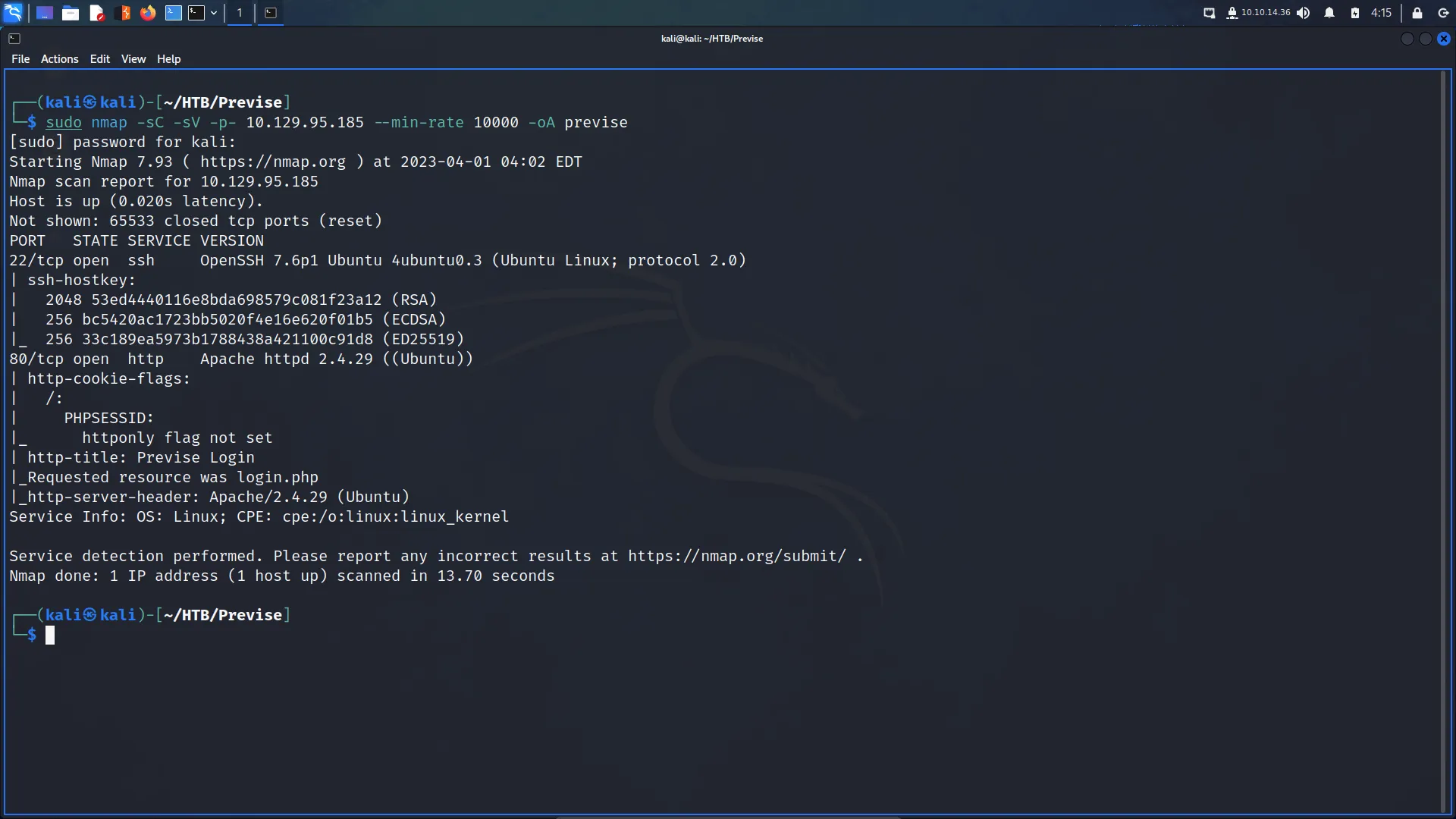Image resolution: width=1456 pixels, height=819 pixels.
Task: Click 'http-title: Previse Login' text
Action: pyautogui.click(x=141, y=457)
